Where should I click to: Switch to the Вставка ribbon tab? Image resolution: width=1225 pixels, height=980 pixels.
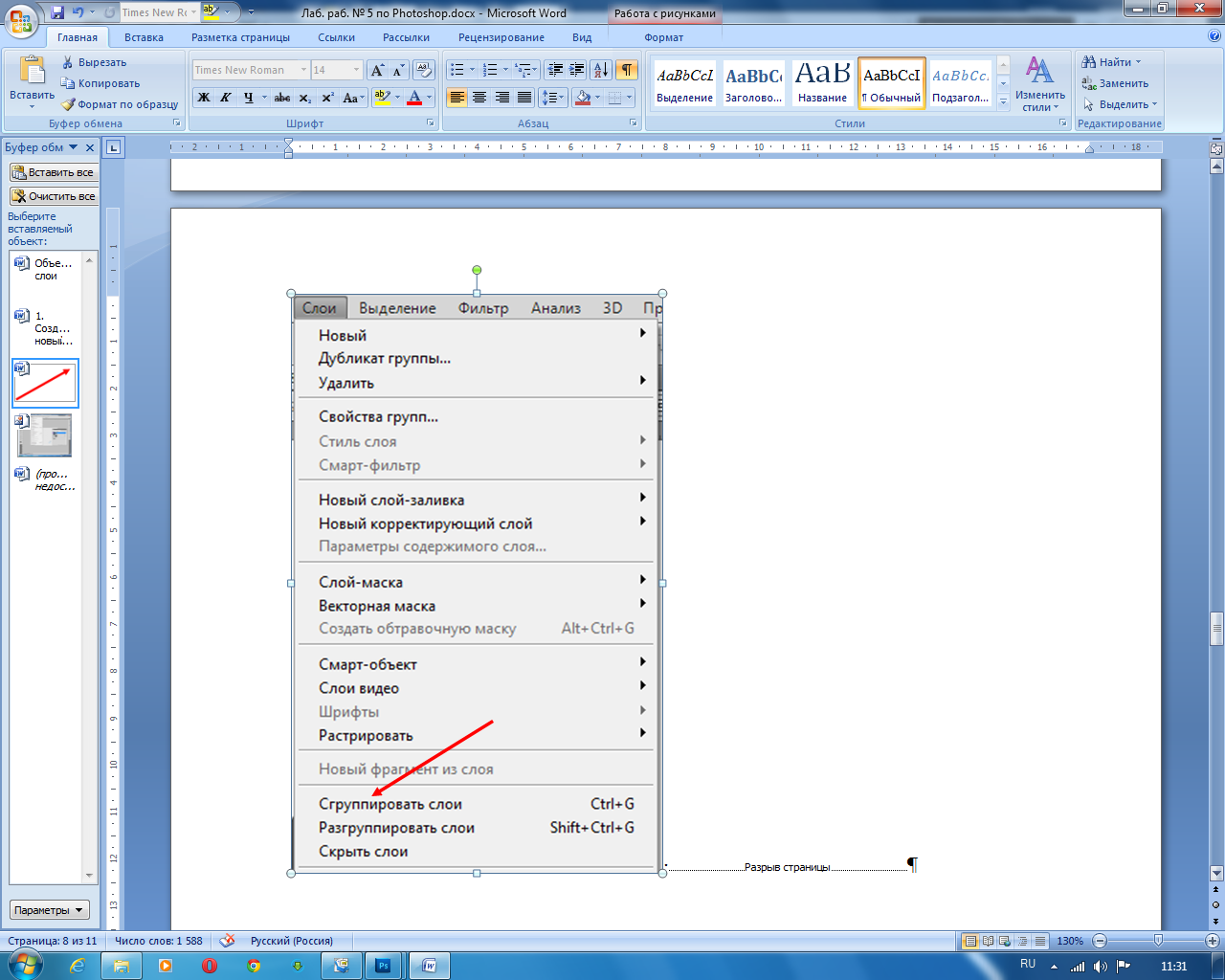point(144,37)
